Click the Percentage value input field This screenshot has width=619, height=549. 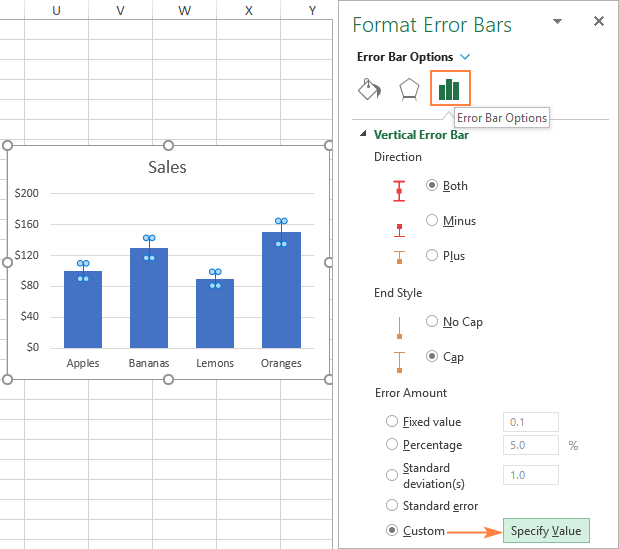[x=531, y=445]
